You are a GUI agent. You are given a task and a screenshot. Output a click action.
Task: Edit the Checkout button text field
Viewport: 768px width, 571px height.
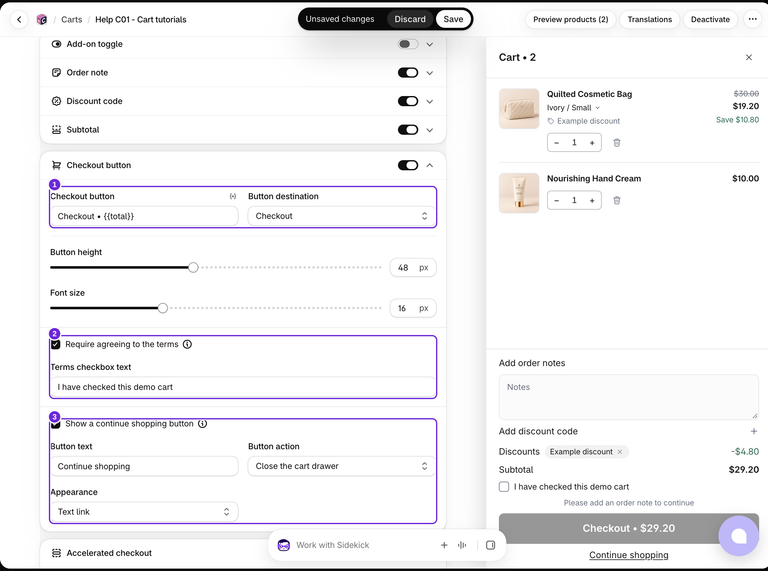point(144,216)
